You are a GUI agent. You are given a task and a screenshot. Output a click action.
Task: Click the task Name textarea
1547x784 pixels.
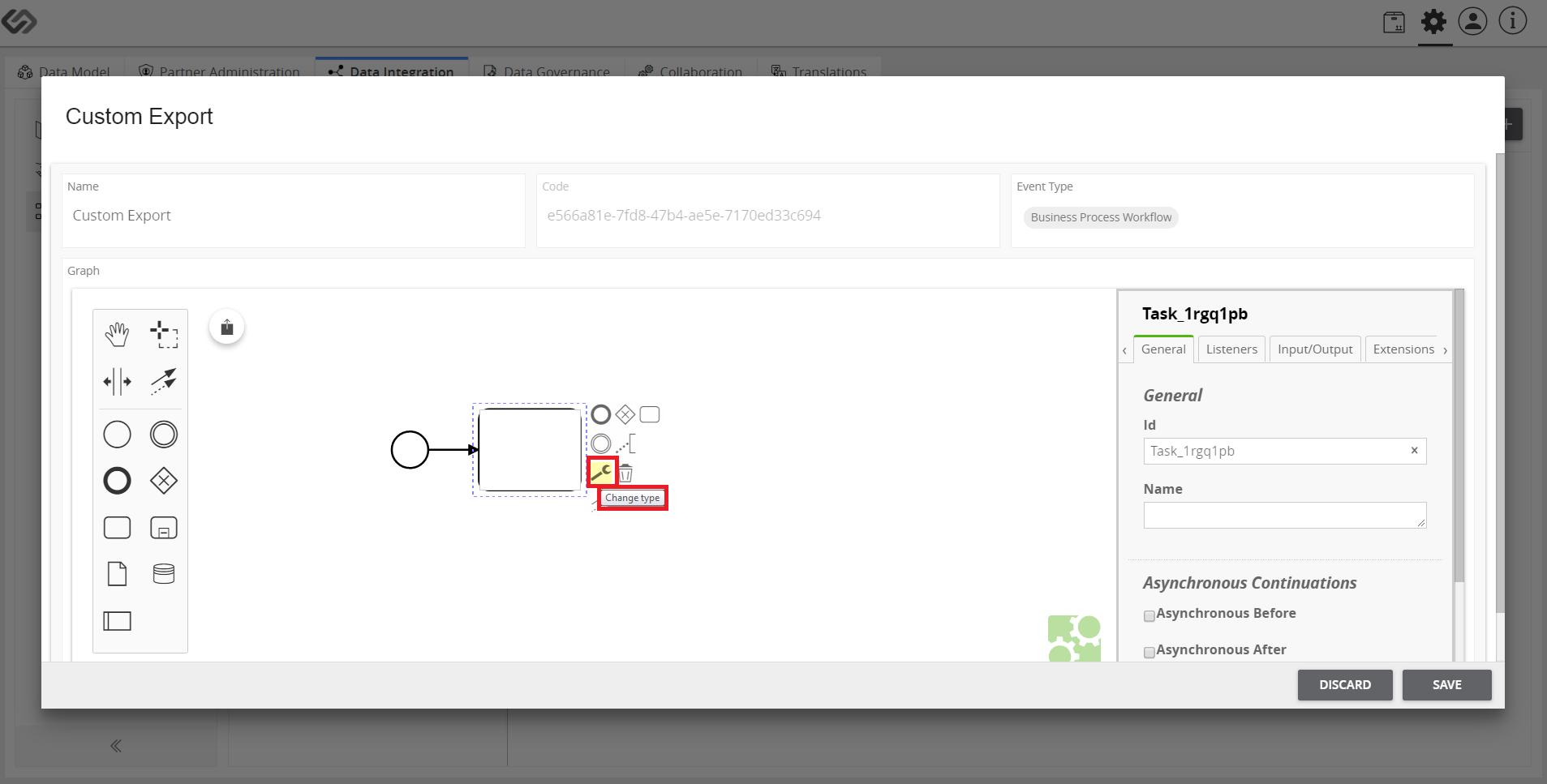(1285, 516)
